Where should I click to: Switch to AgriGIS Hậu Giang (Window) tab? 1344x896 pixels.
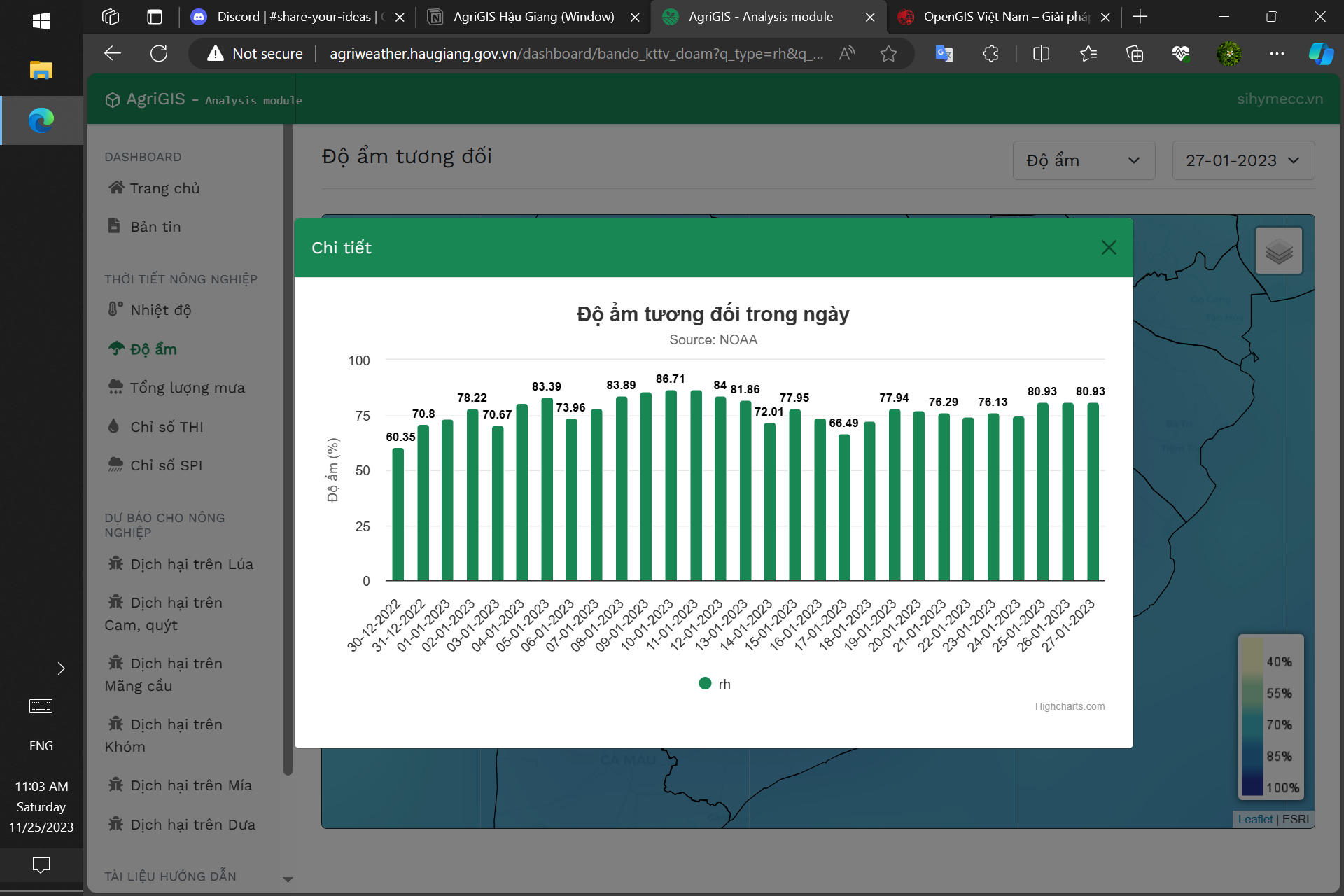533,17
